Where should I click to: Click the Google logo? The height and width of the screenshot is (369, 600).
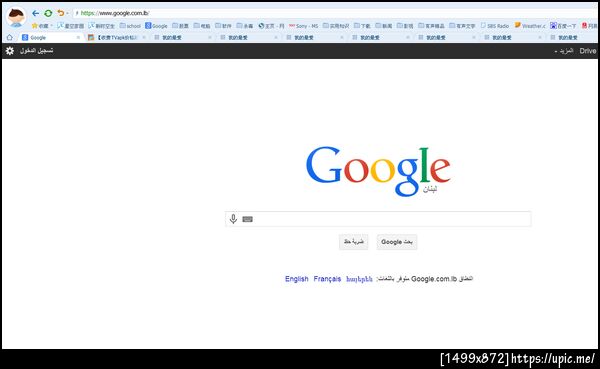[x=378, y=171]
